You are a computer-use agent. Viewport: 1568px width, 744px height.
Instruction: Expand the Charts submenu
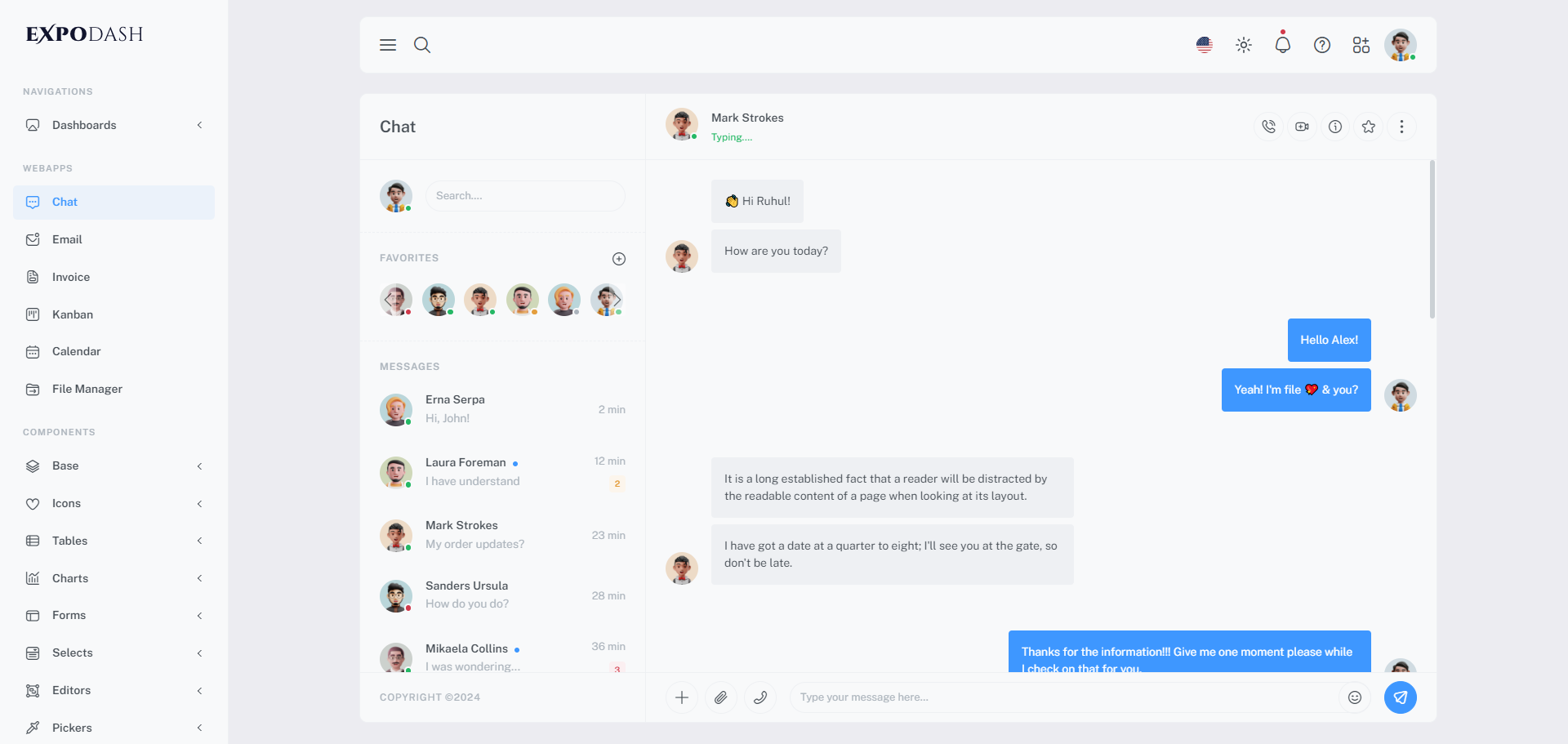[114, 578]
